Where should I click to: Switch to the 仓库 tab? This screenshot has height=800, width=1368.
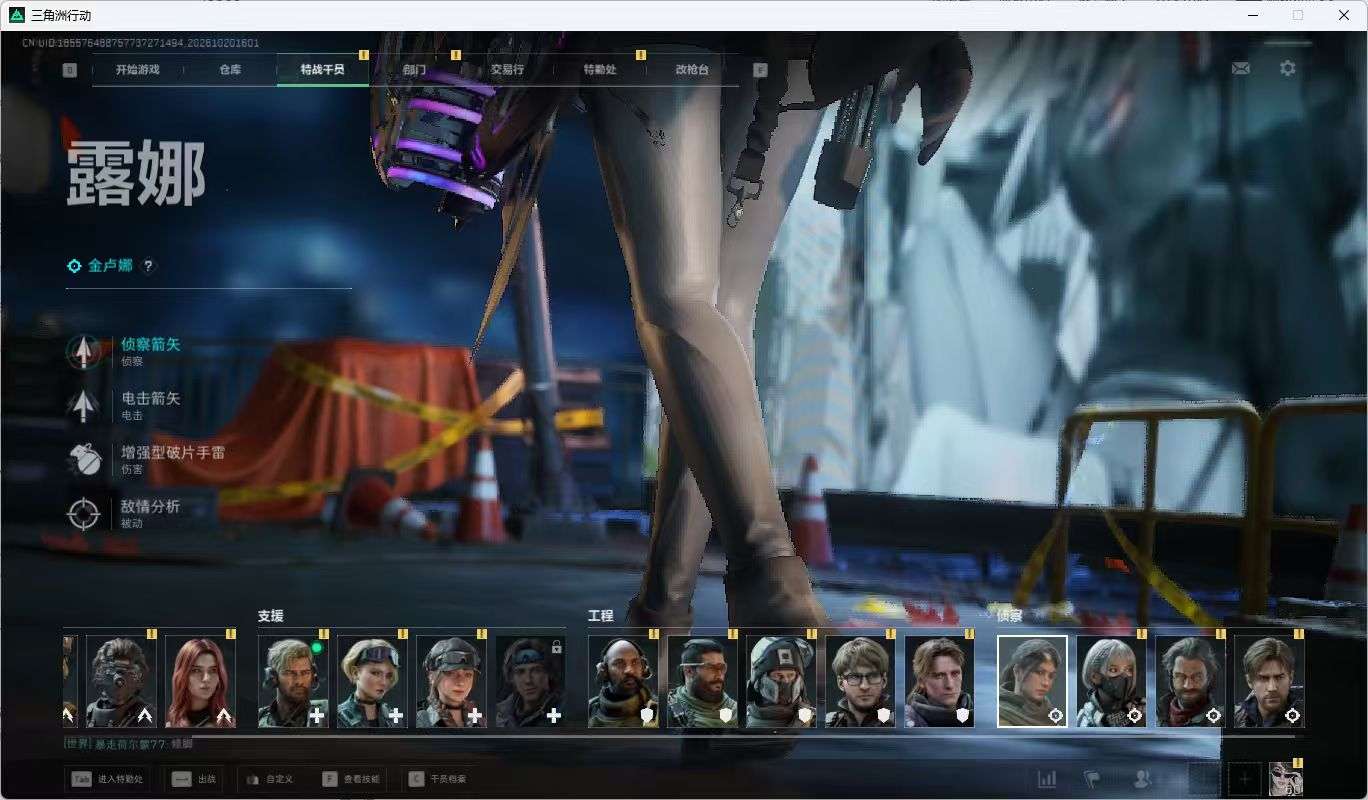pyautogui.click(x=230, y=70)
